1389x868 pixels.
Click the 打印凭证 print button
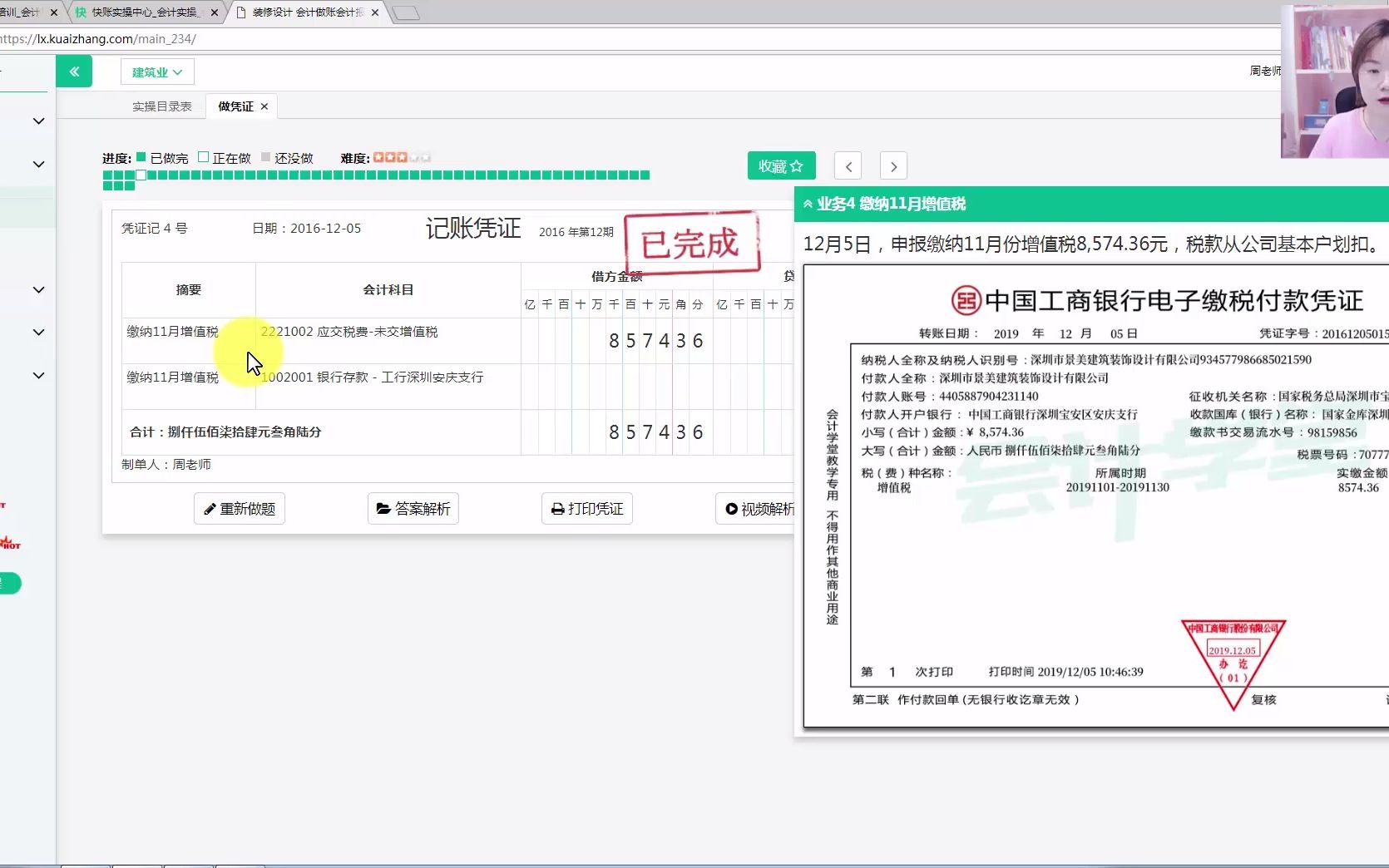pyautogui.click(x=587, y=508)
